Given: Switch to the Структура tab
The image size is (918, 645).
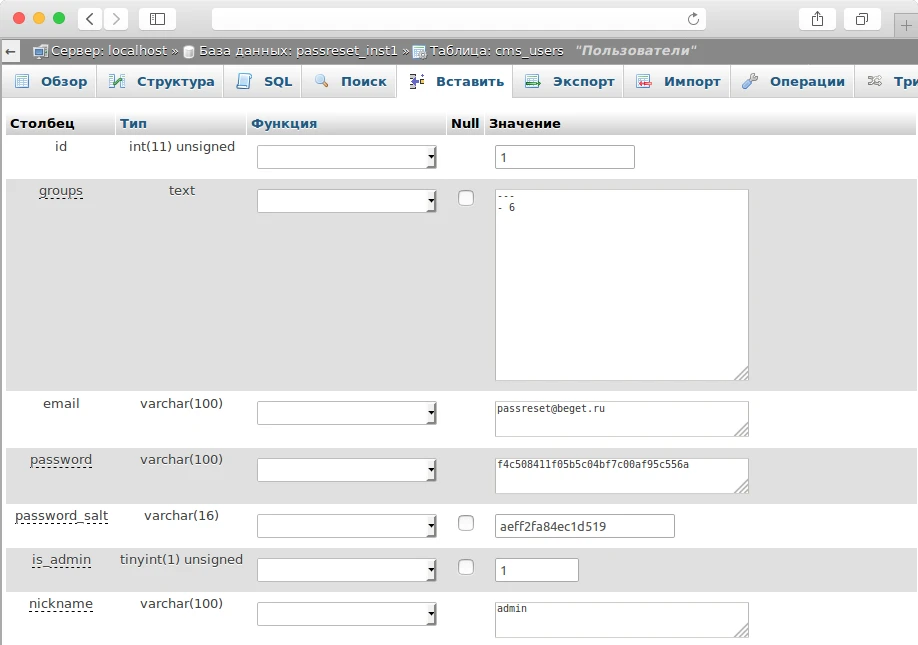Looking at the screenshot, I should click(162, 82).
